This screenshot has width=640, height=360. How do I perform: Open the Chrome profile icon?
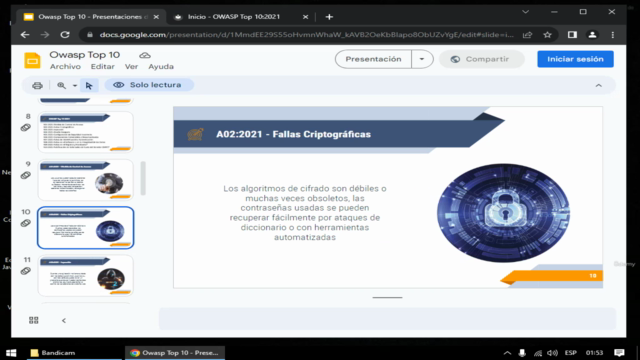[x=592, y=35]
